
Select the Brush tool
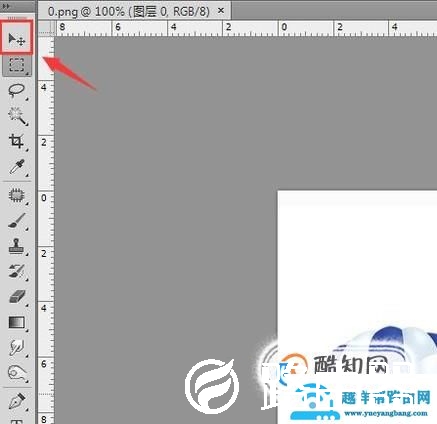[17, 221]
